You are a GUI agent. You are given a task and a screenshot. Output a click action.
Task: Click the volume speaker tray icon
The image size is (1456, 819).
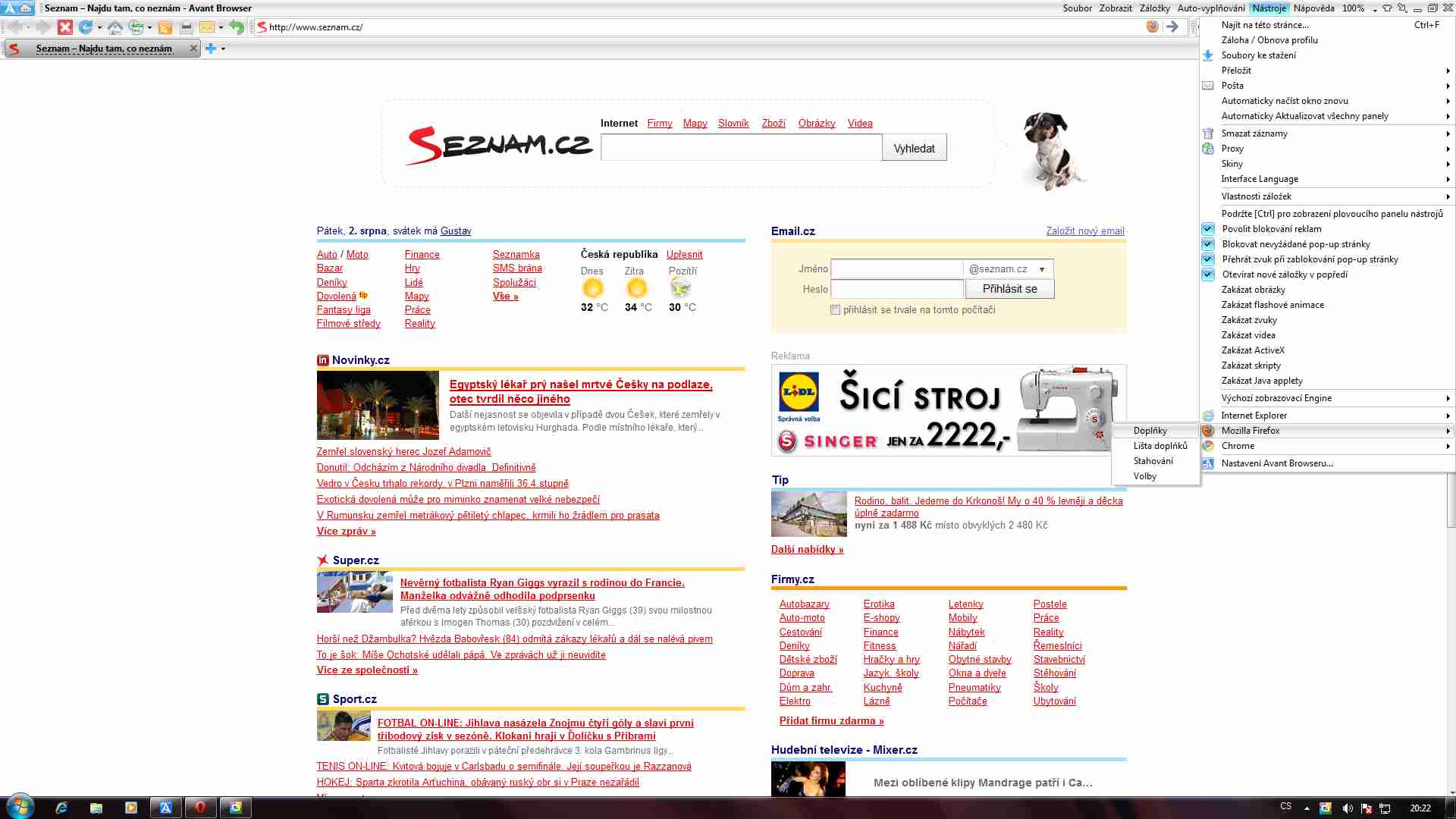click(x=1348, y=808)
